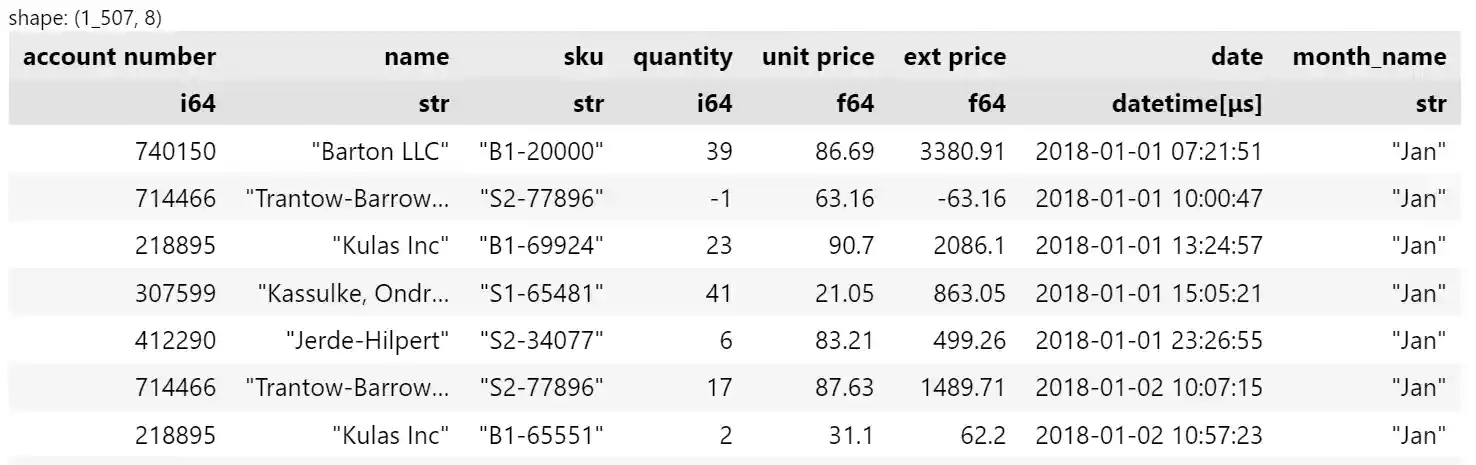The image size is (1476, 465).
Task: Select the "unit price" column header
Action: 818,57
